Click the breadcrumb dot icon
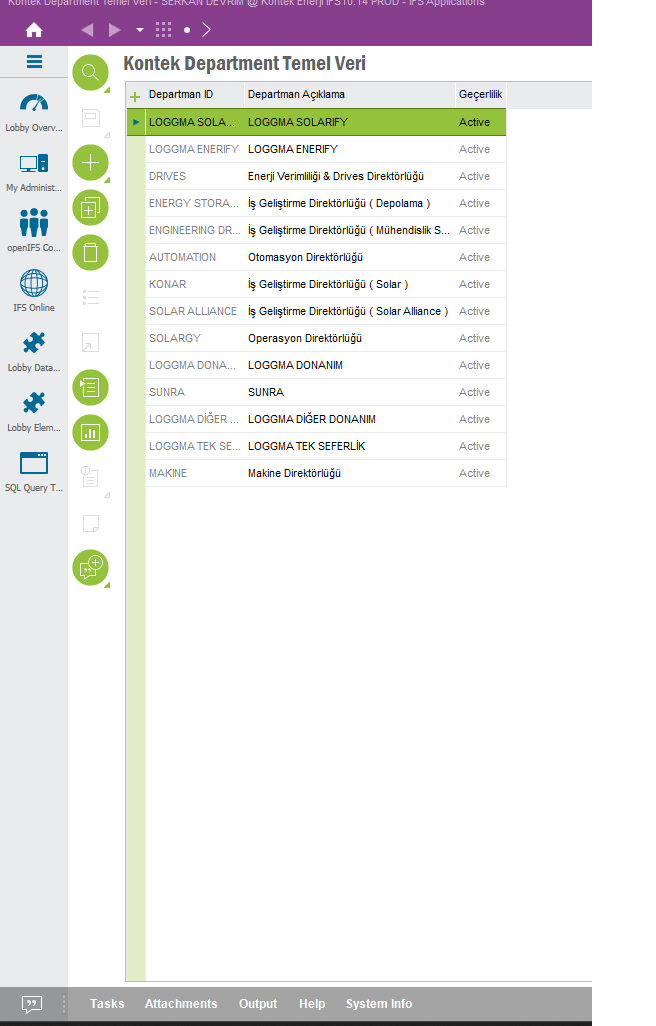This screenshot has width=656, height=1026. [187, 30]
